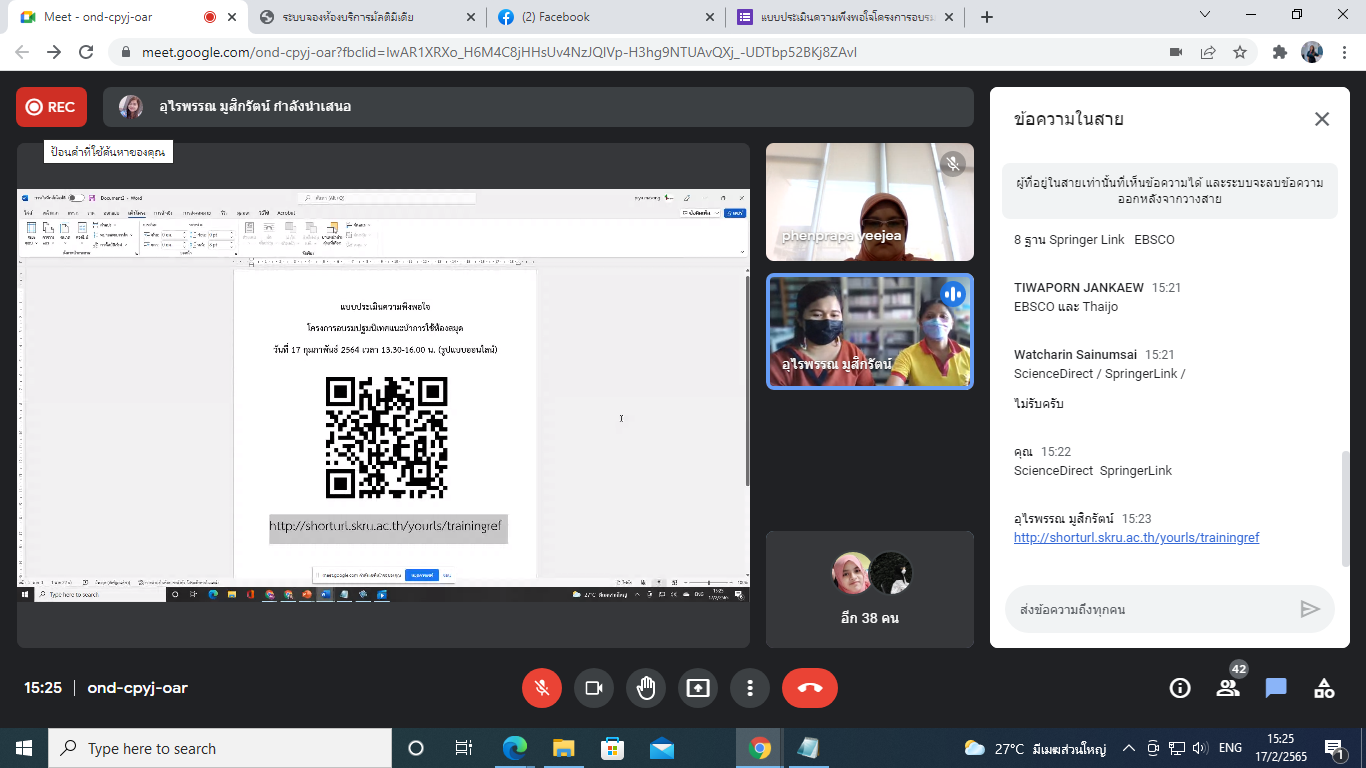
Task: Open the Windows Start menu
Action: (x=24, y=748)
